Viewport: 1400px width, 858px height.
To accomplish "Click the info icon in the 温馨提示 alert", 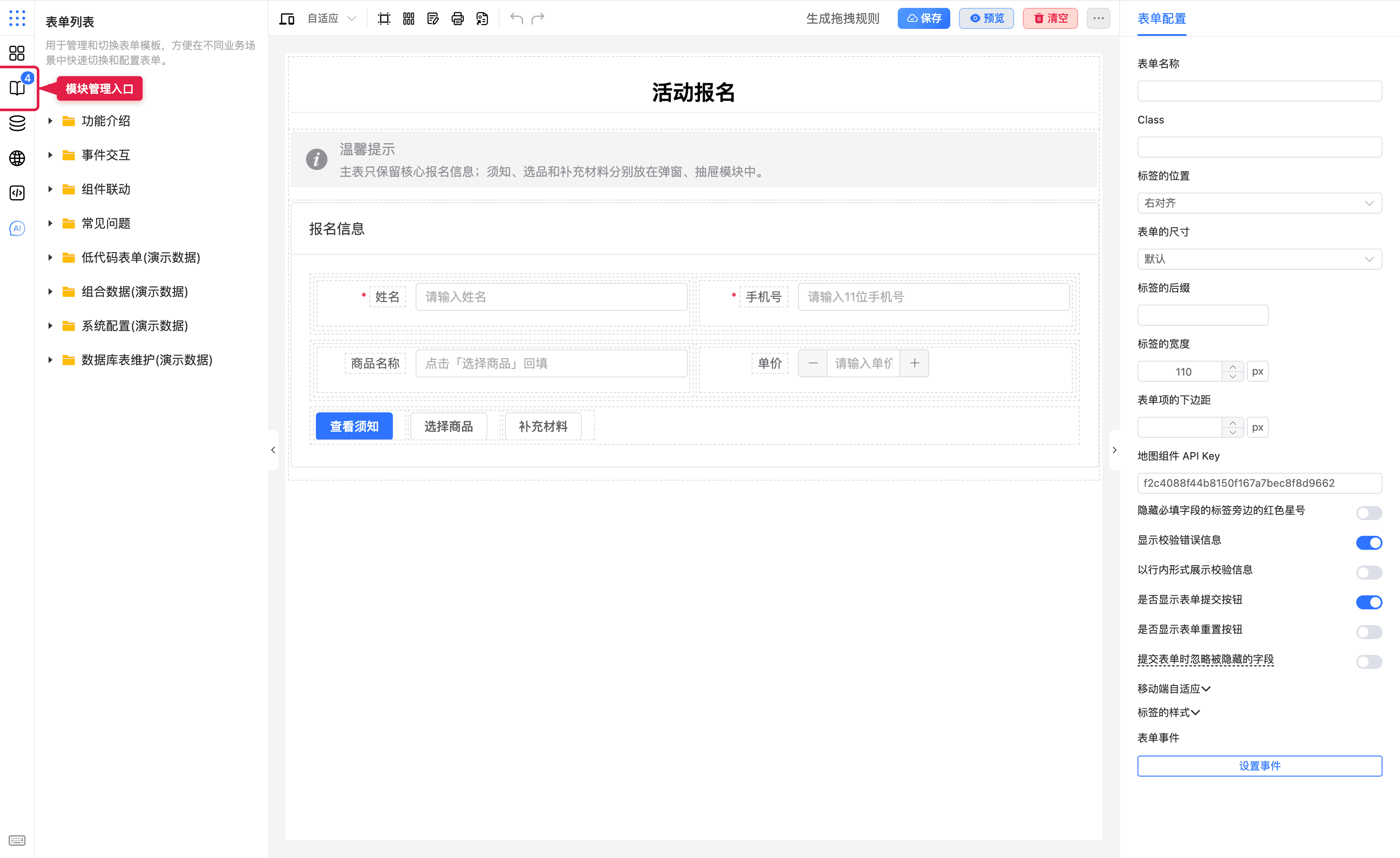I will (316, 159).
